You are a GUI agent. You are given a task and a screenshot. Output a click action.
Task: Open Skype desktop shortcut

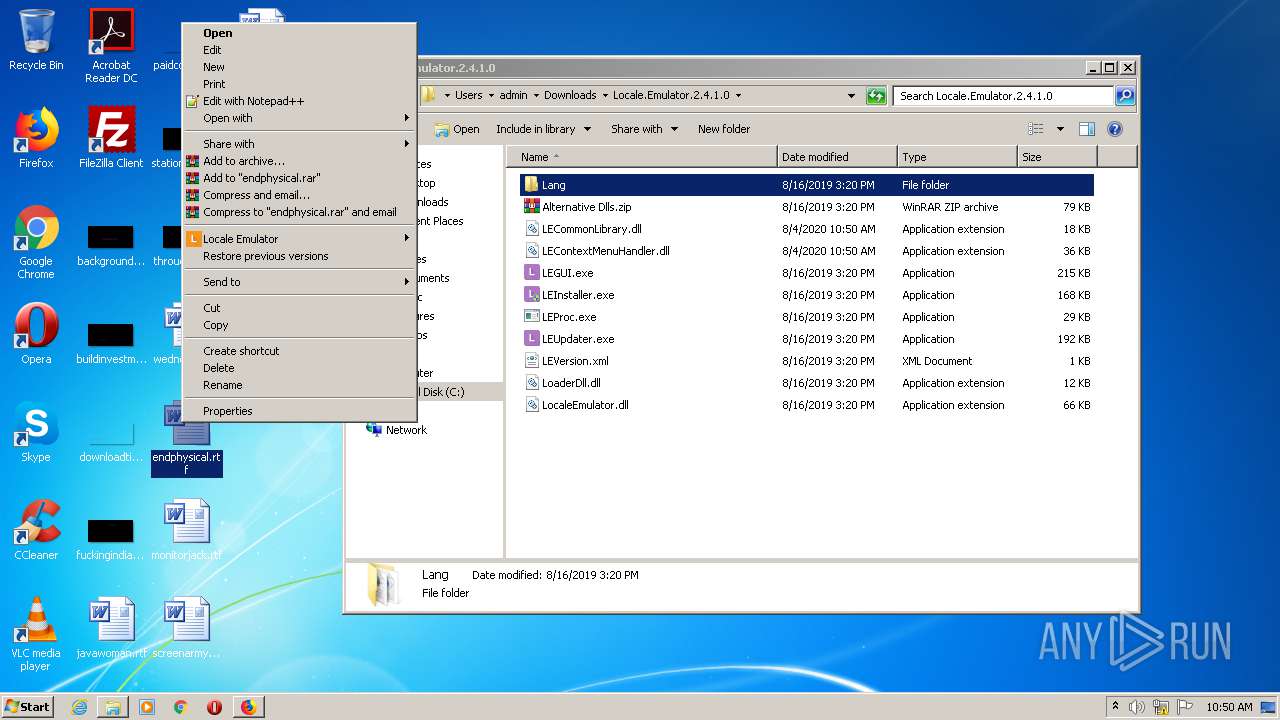coord(36,432)
